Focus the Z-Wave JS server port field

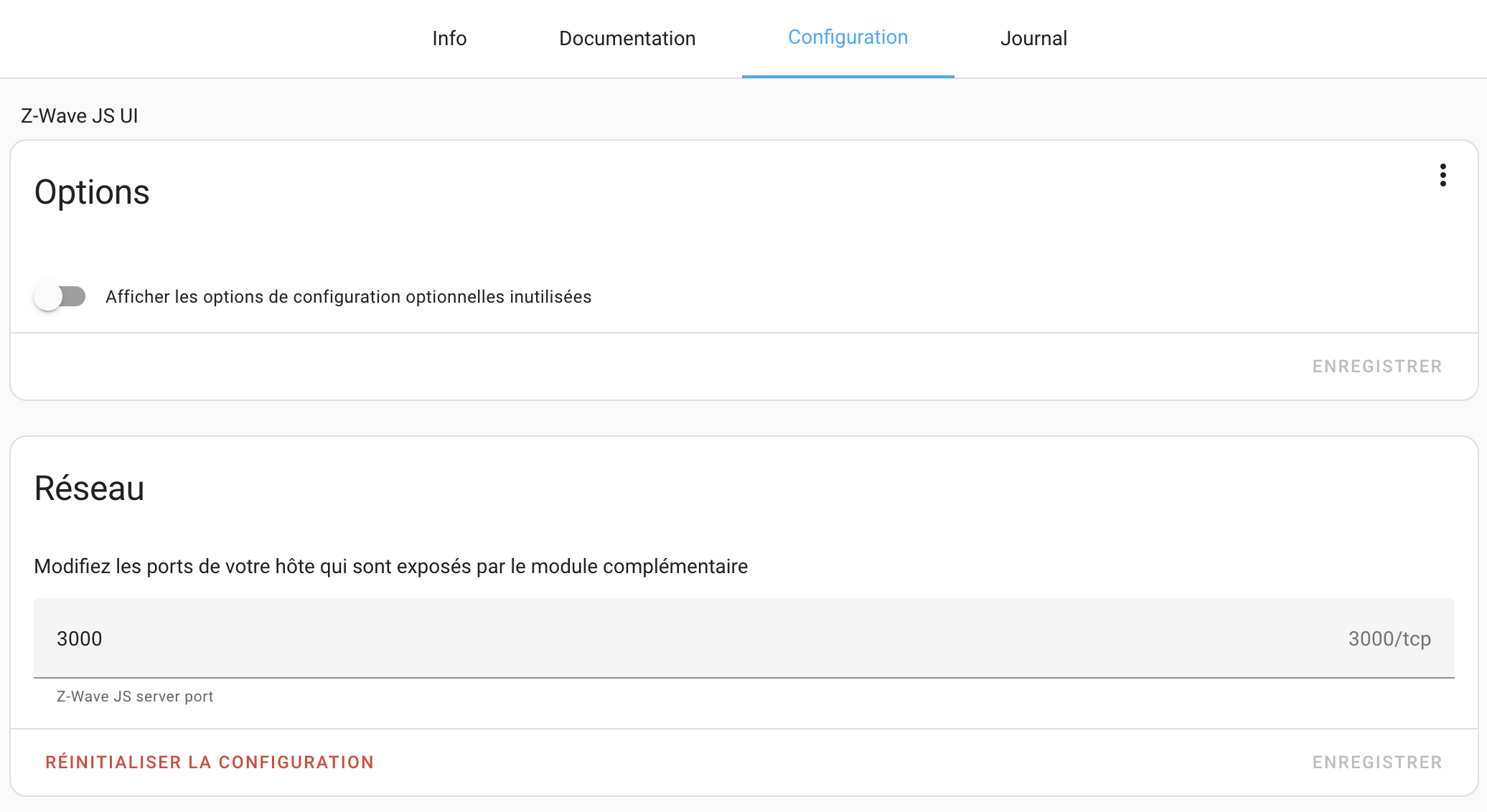point(743,638)
